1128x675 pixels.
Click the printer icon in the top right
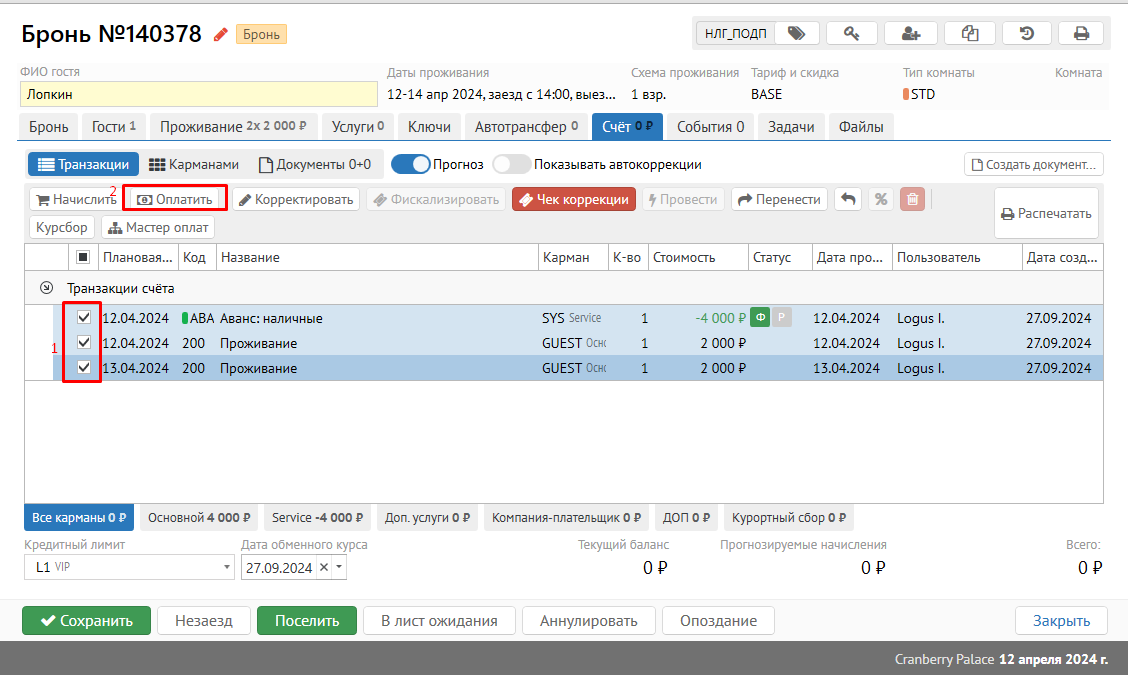click(x=1081, y=33)
